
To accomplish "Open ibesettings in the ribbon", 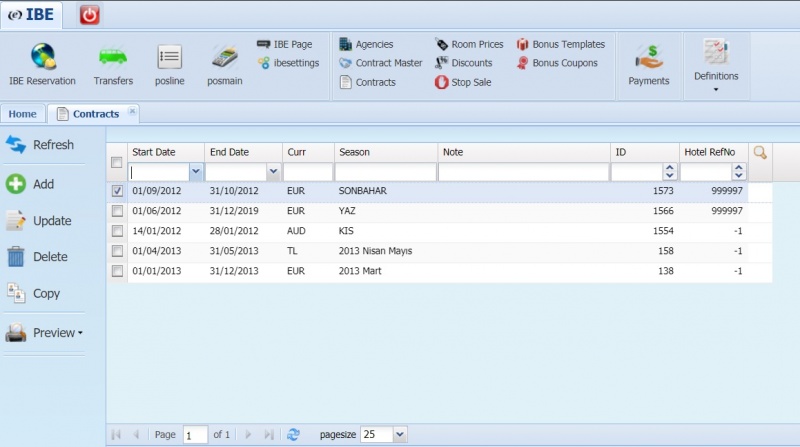I will 288,63.
